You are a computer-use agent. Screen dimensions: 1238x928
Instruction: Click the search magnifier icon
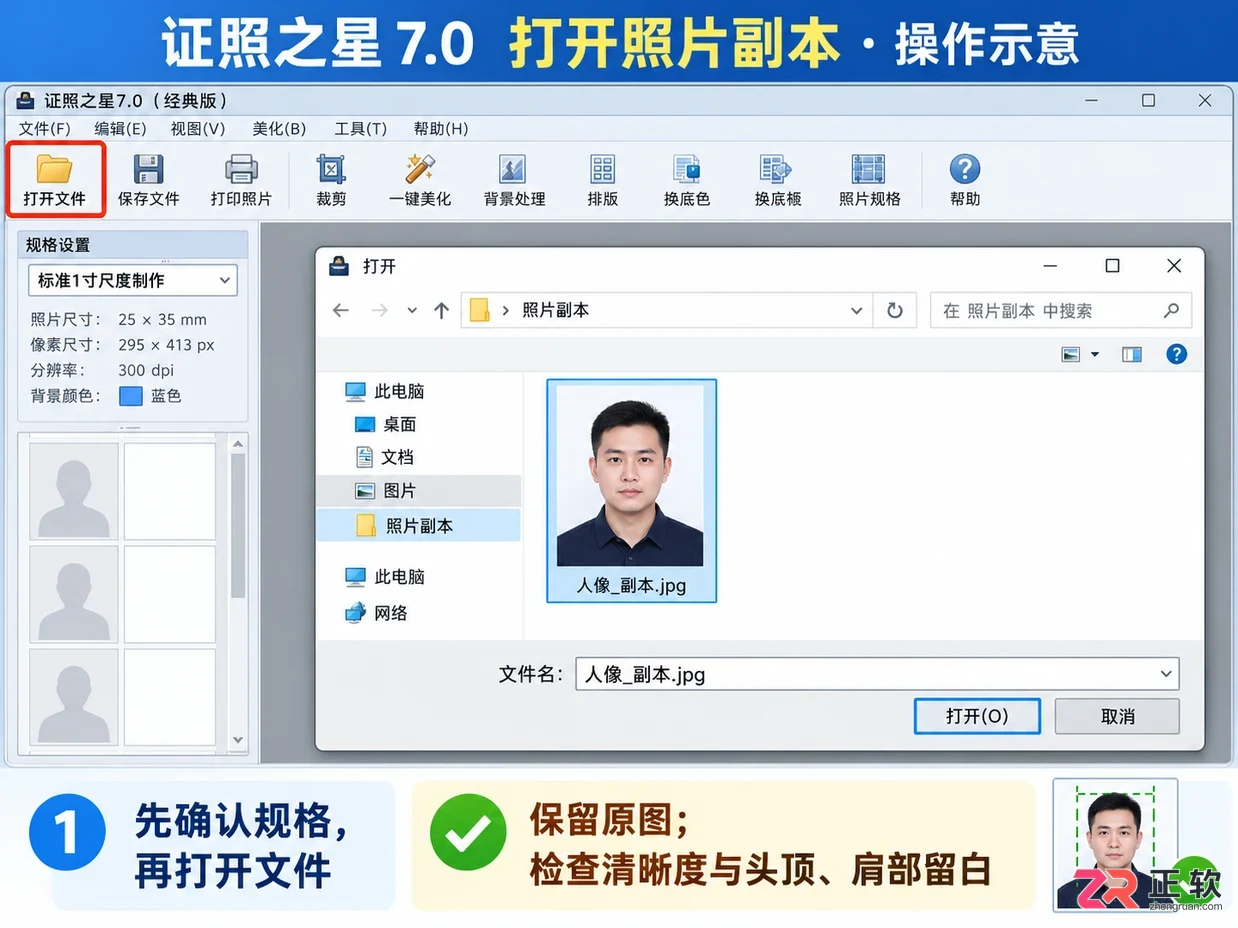1171,311
